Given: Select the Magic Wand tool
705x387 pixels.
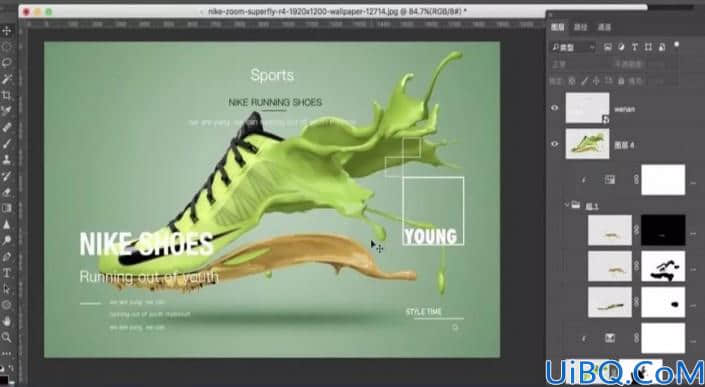Looking at the screenshot, I should pos(7,79).
